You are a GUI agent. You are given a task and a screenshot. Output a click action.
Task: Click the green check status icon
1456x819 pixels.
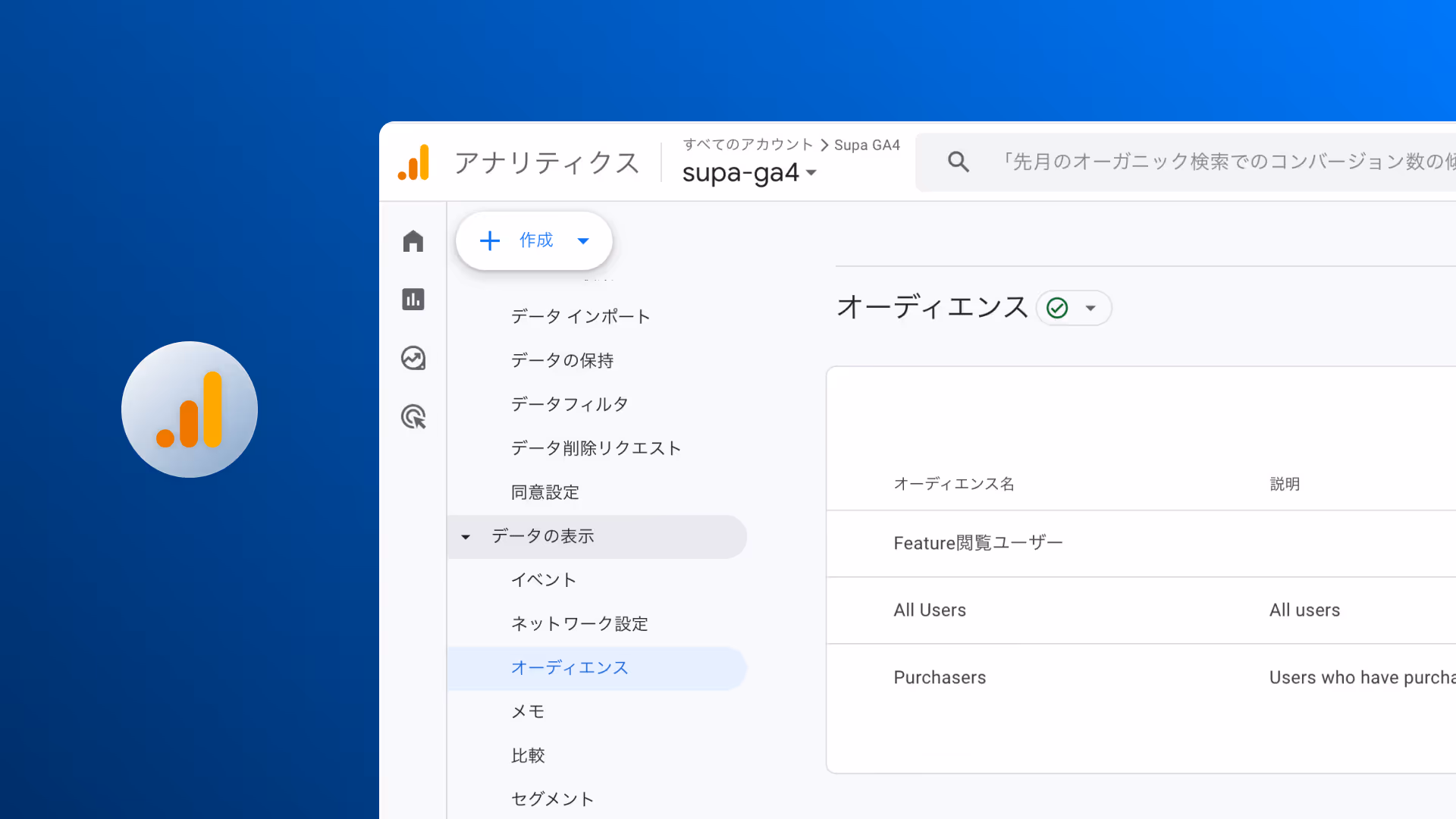click(x=1057, y=308)
